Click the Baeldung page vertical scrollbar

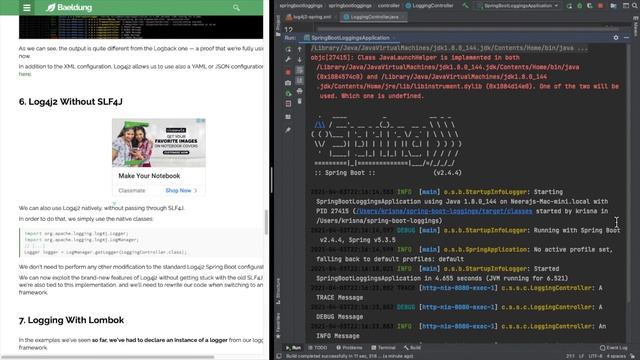click(x=267, y=222)
